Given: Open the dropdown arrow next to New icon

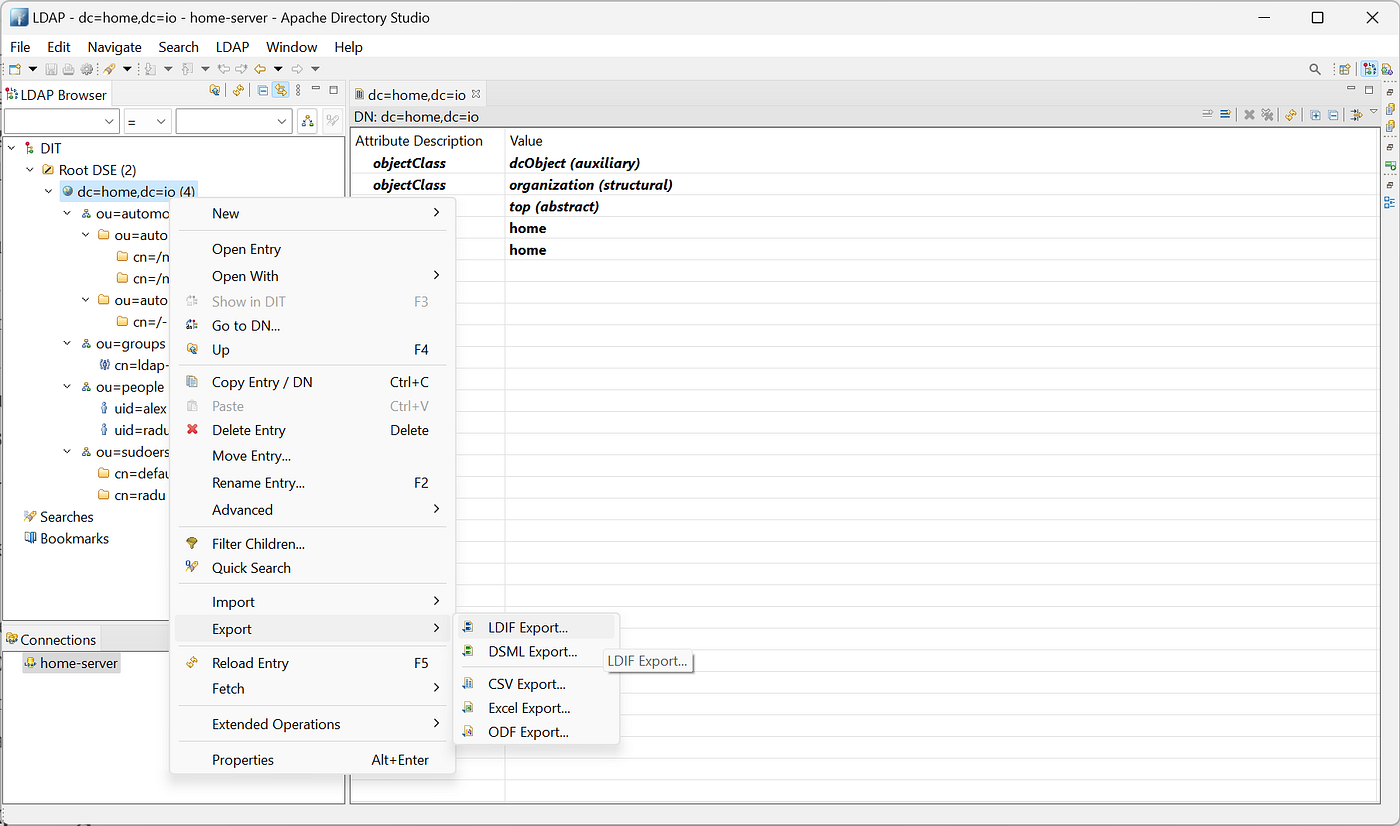Looking at the screenshot, I should click(x=33, y=69).
